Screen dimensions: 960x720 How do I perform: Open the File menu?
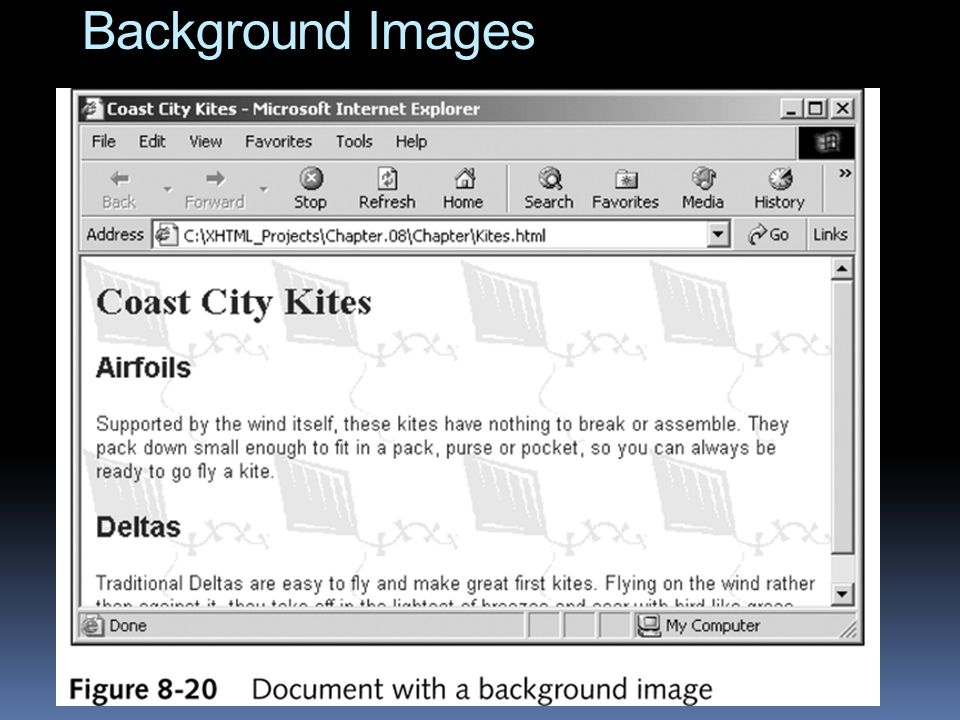coord(103,142)
